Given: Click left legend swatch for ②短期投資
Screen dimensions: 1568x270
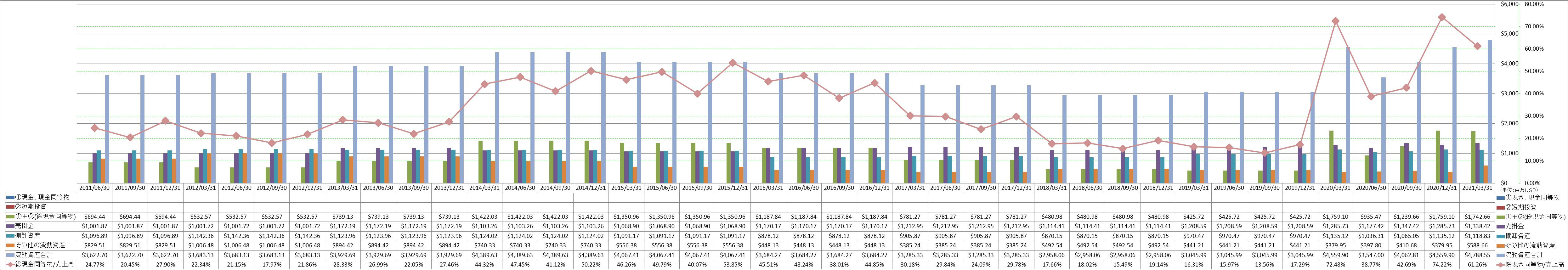Looking at the screenshot, I should tap(10, 207).
